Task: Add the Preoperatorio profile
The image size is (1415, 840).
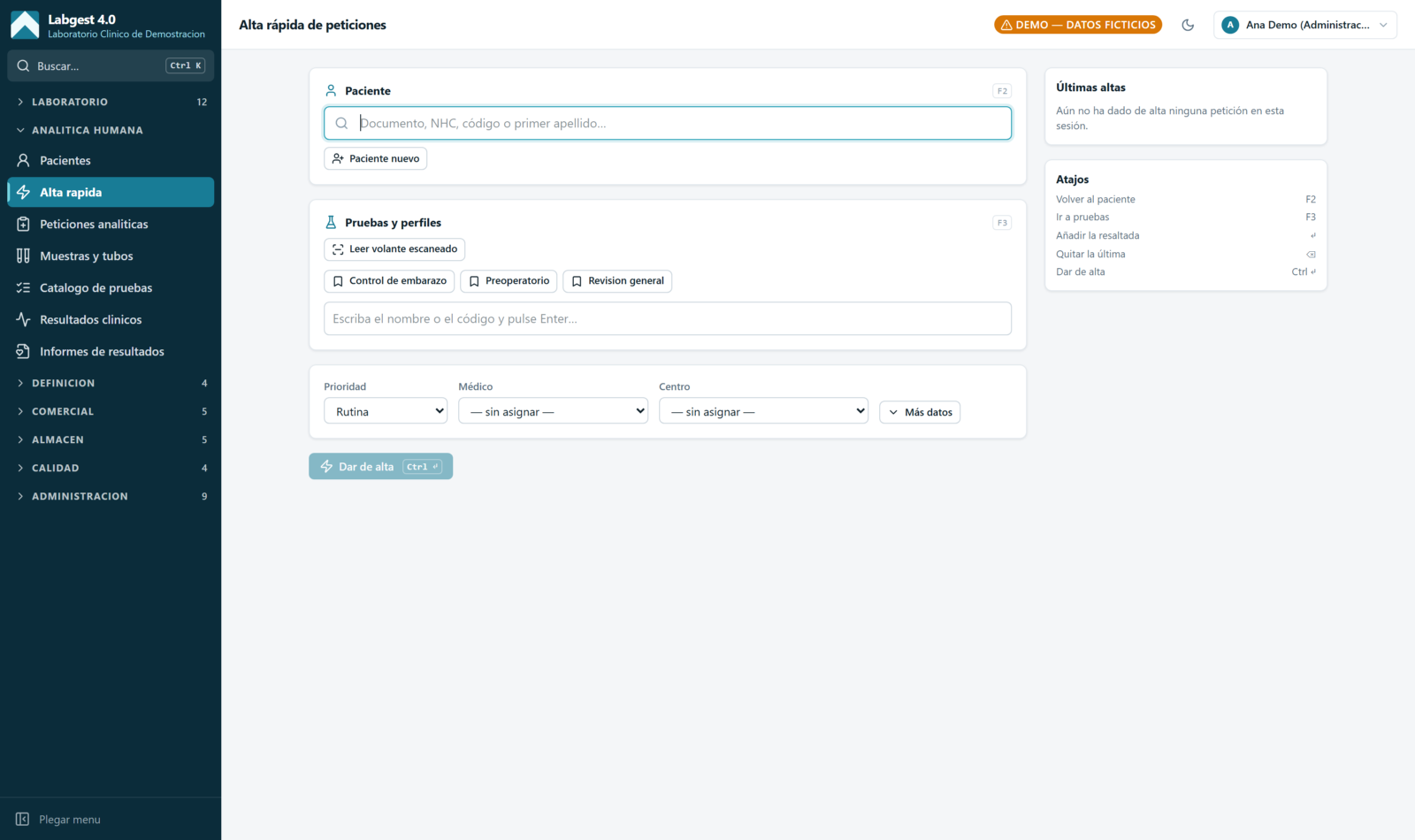Action: [509, 281]
